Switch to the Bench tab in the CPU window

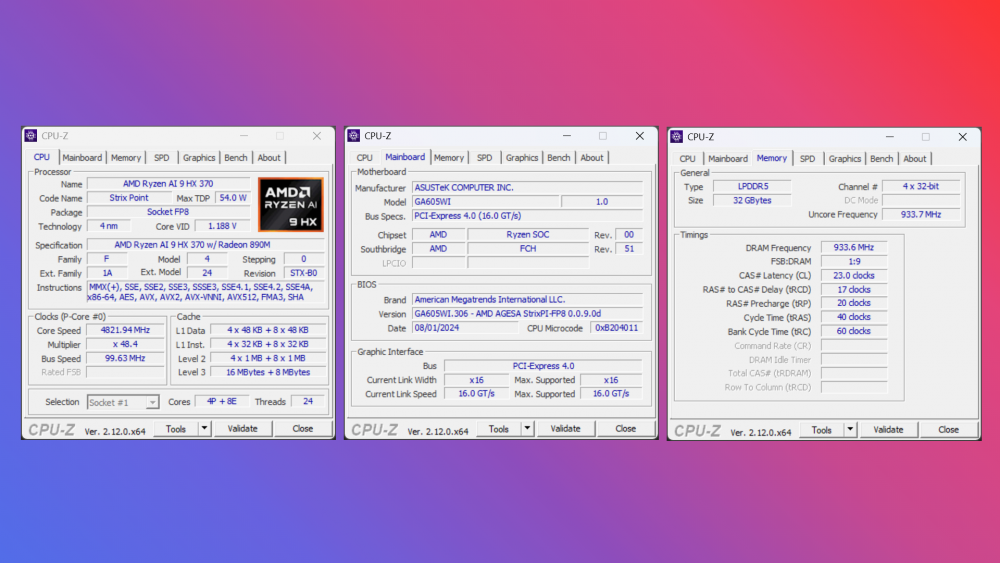pyautogui.click(x=236, y=158)
